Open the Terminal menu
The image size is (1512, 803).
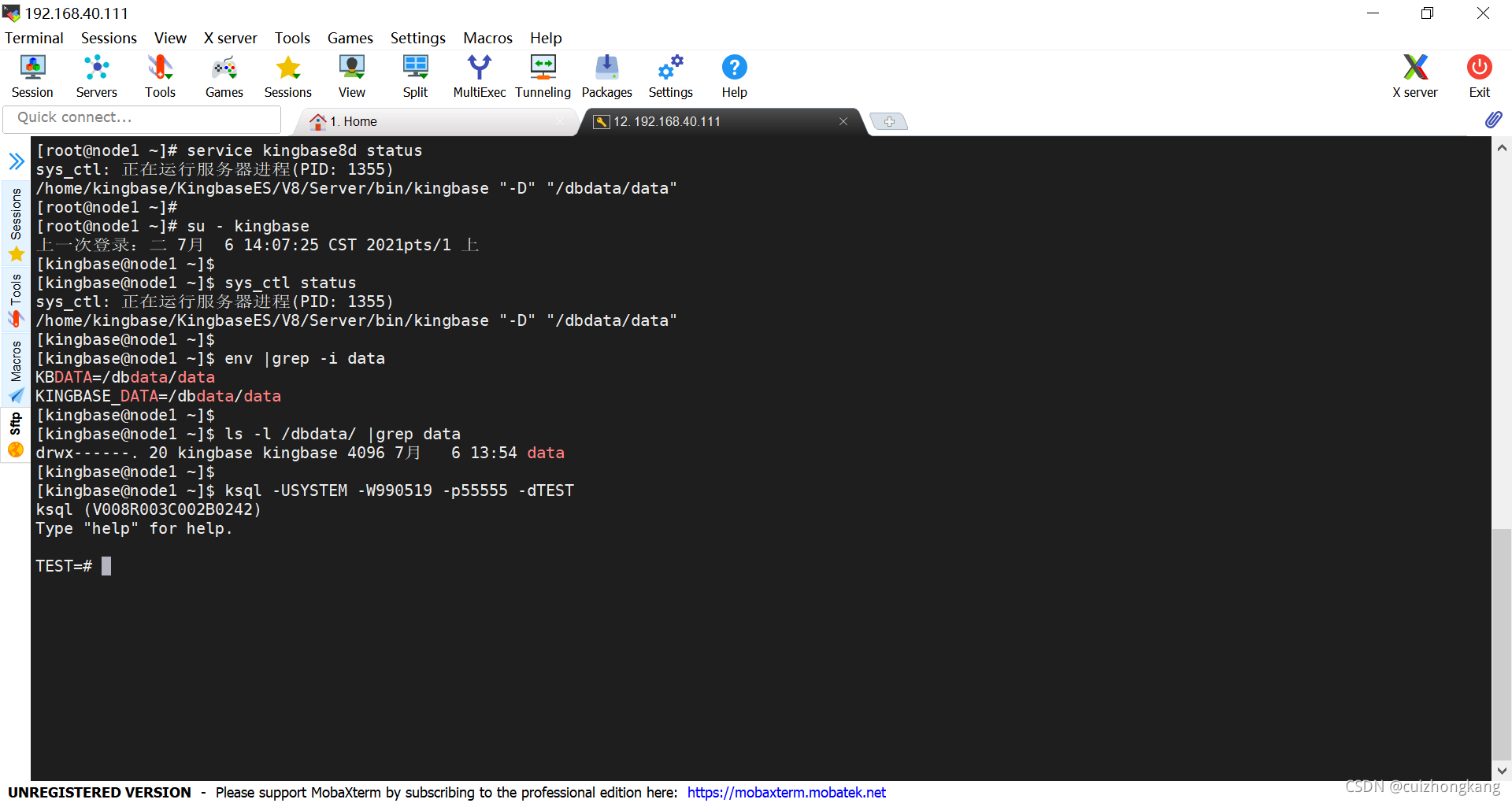[x=34, y=38]
